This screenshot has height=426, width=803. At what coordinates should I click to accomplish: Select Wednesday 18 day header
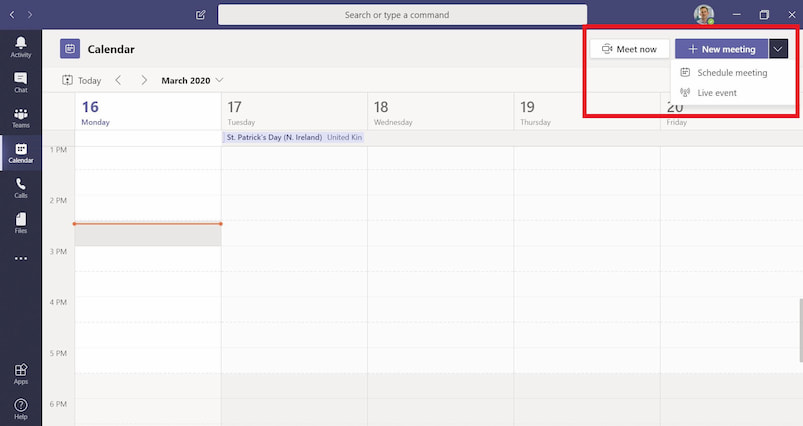coord(441,112)
